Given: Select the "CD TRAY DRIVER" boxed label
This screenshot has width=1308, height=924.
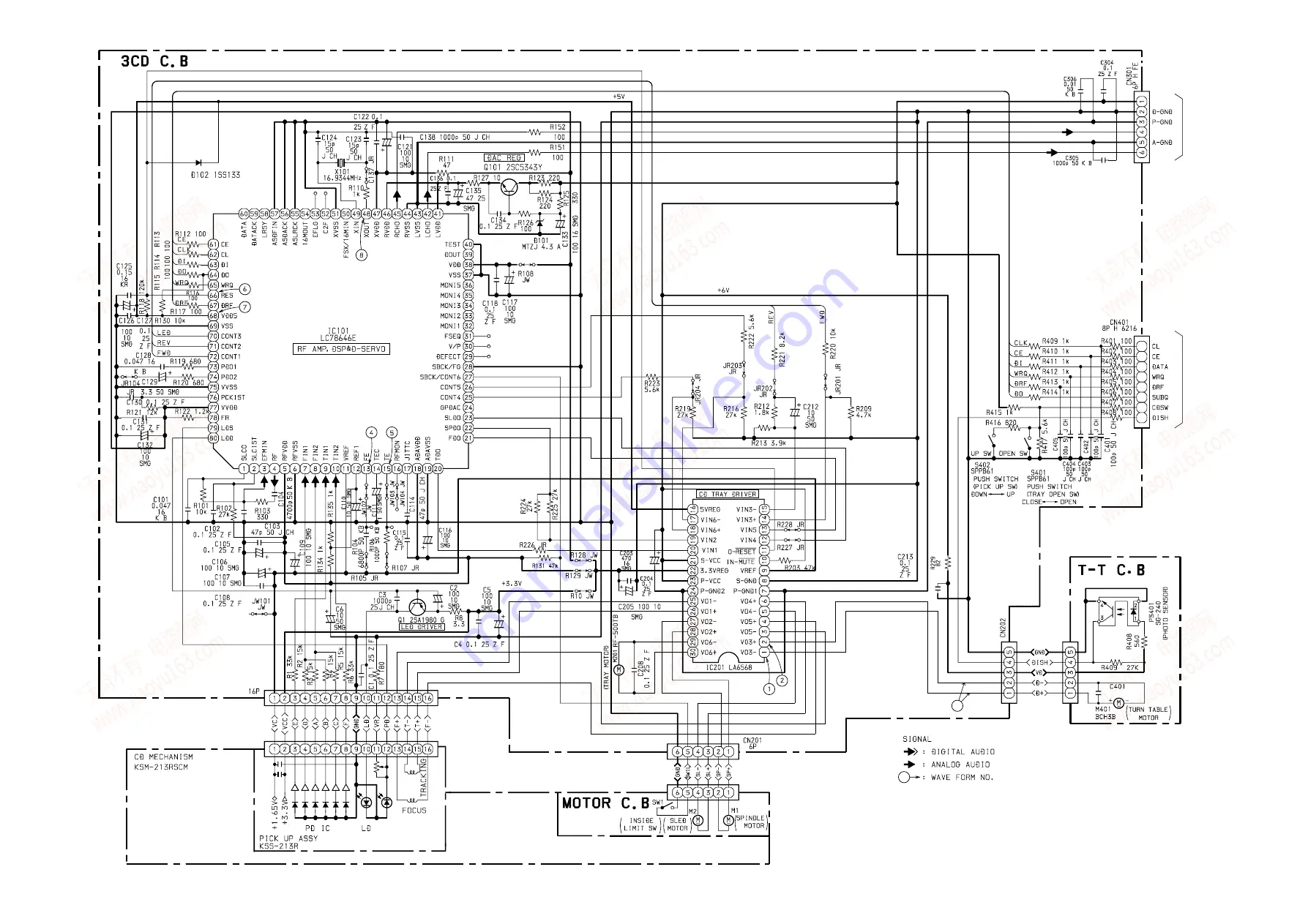Looking at the screenshot, I should pyautogui.click(x=727, y=495).
